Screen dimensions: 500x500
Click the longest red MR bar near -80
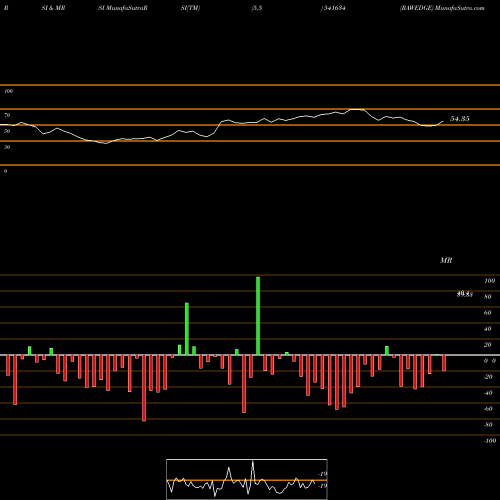(x=144, y=388)
